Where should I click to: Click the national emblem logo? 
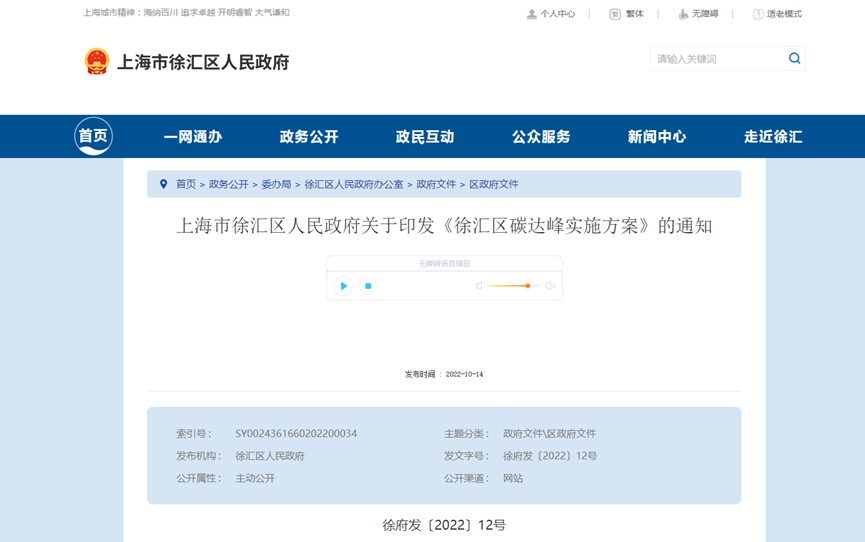[x=97, y=61]
